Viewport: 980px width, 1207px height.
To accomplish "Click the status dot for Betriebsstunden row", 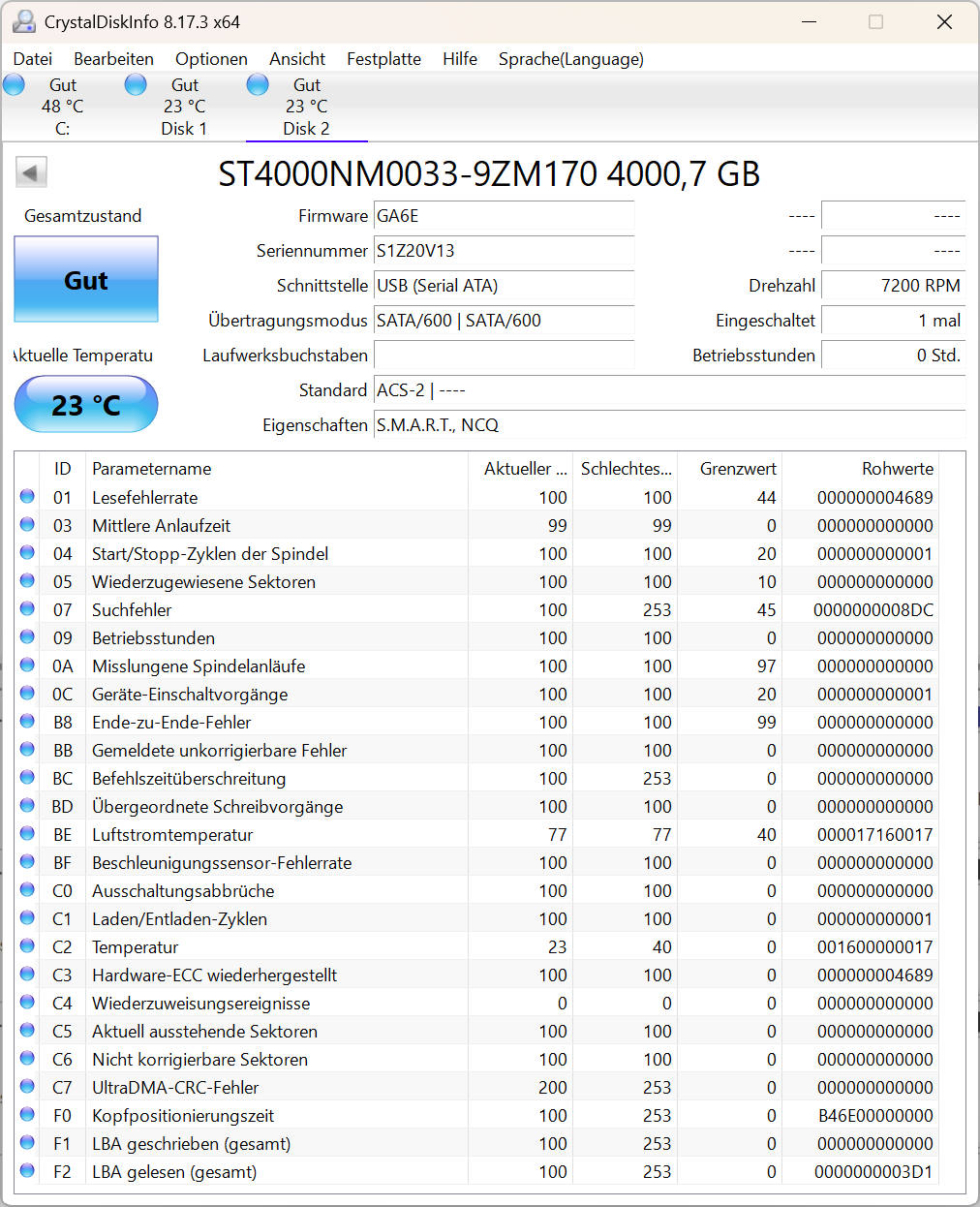I will pos(27,637).
